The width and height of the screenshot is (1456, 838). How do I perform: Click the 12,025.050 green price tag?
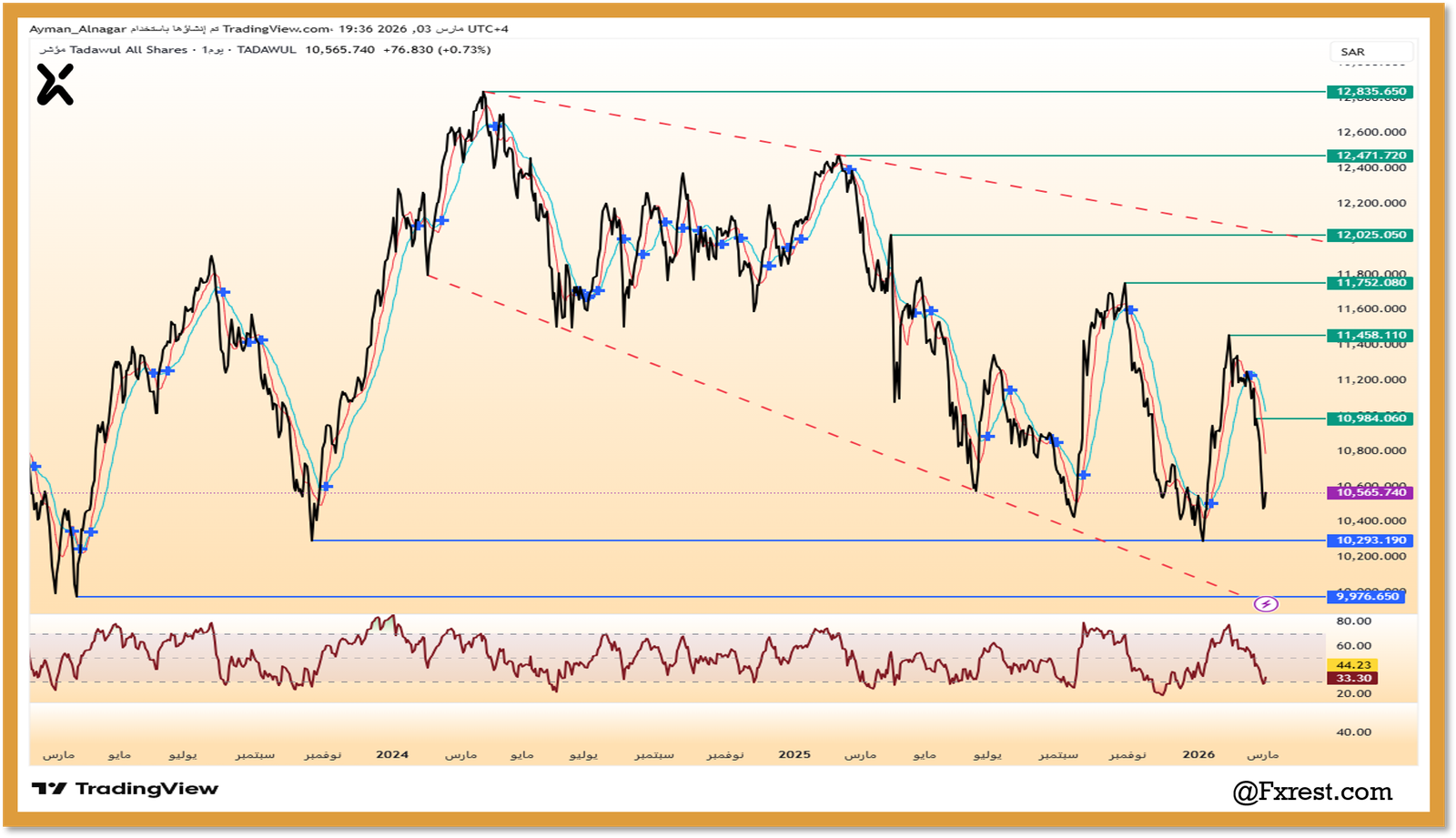tap(1370, 235)
